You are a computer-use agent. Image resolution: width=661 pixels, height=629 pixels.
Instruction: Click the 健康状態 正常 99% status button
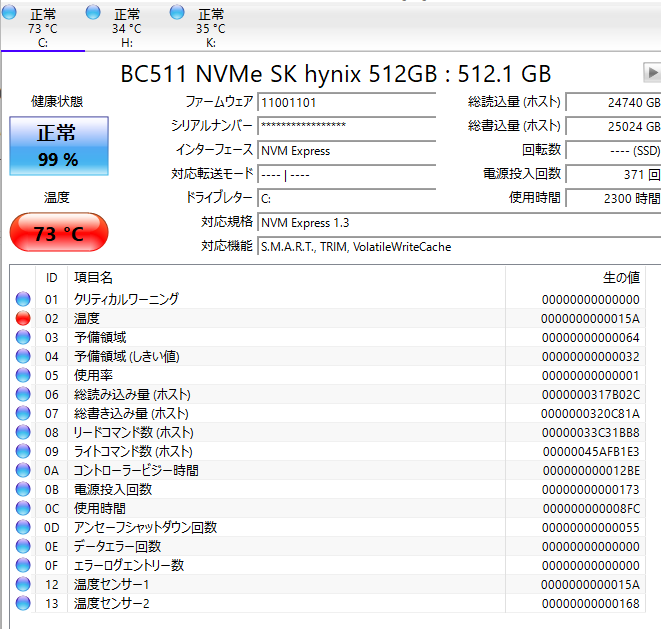tap(57, 145)
